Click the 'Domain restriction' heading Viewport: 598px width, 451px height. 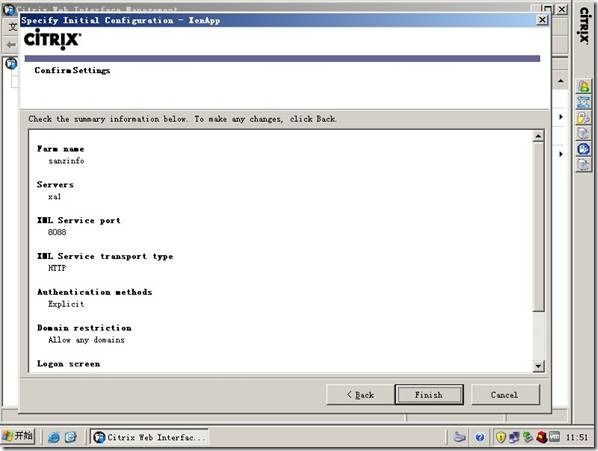84,328
